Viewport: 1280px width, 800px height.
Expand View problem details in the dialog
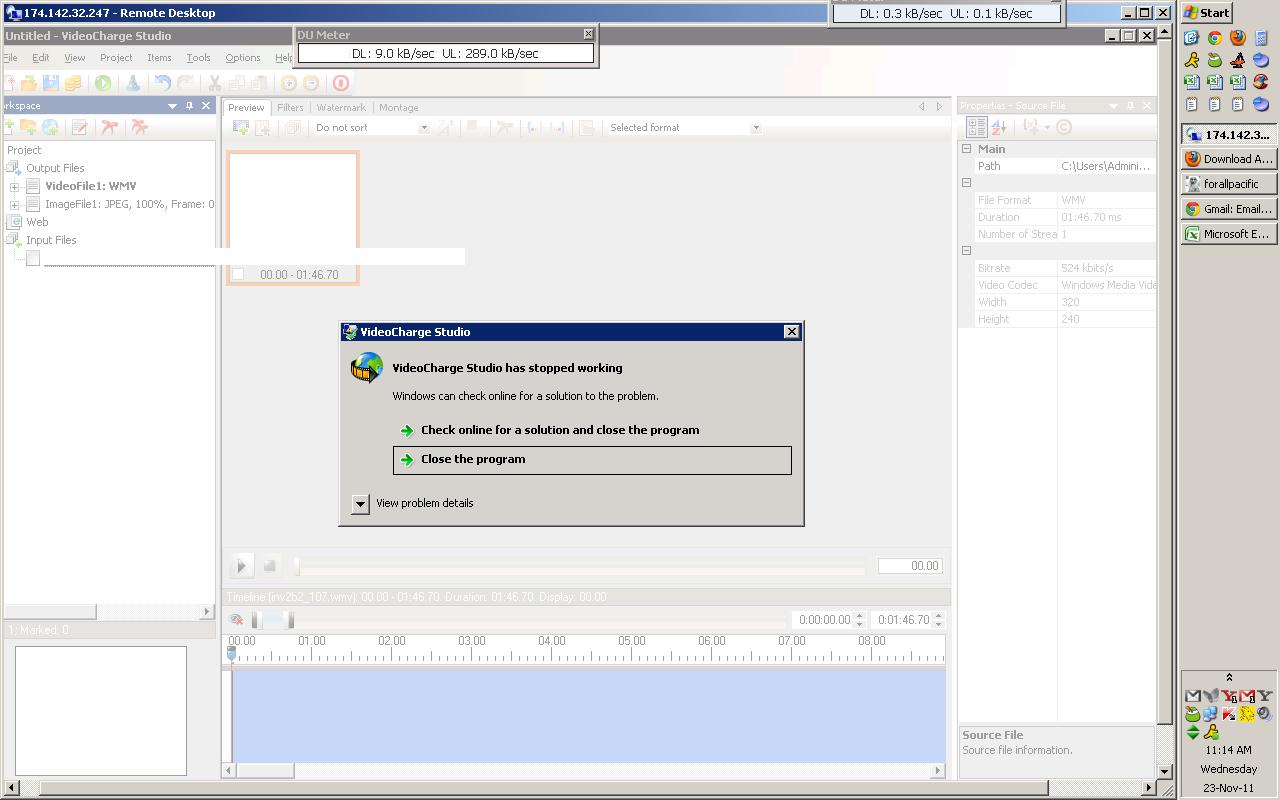point(360,503)
